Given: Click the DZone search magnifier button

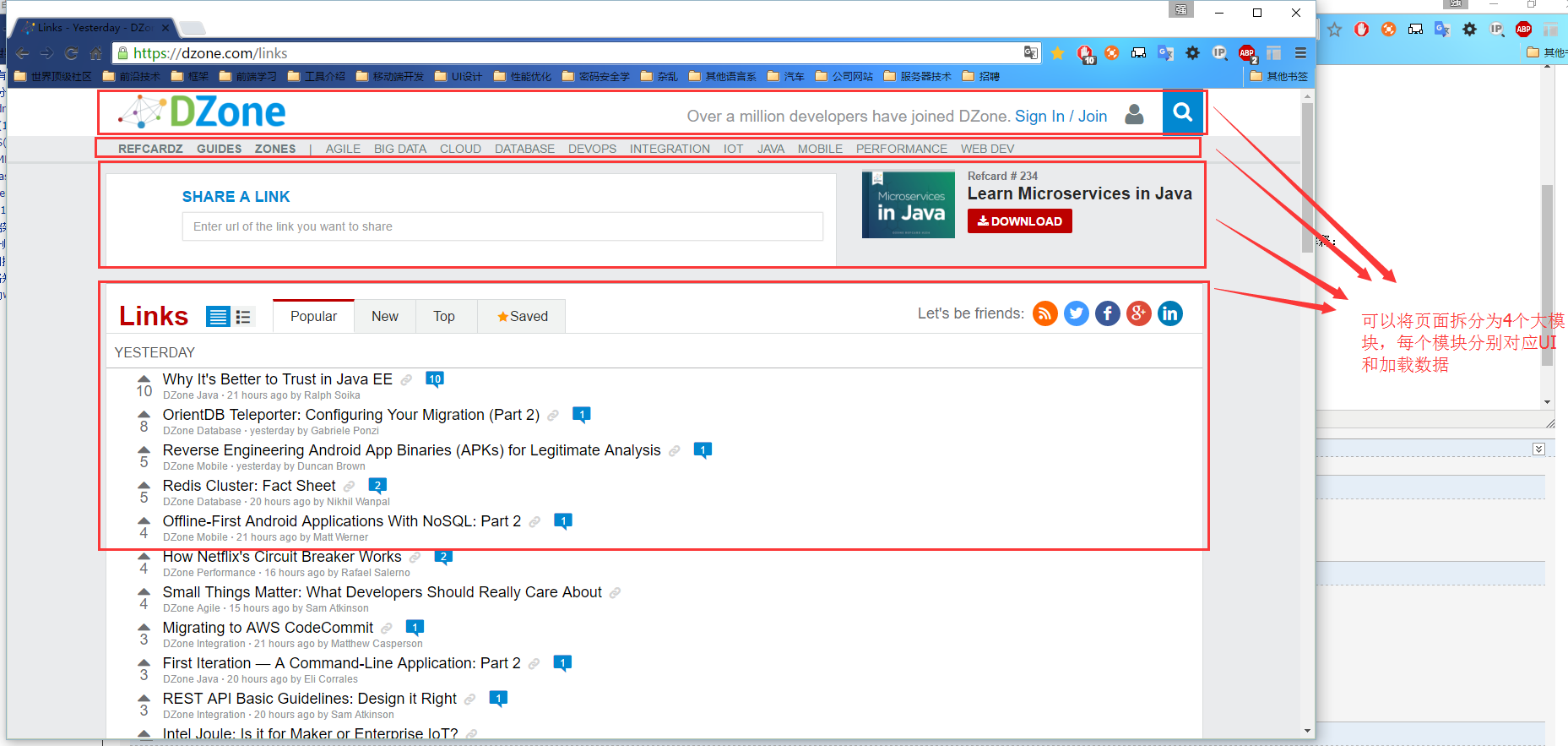Looking at the screenshot, I should click(1183, 112).
